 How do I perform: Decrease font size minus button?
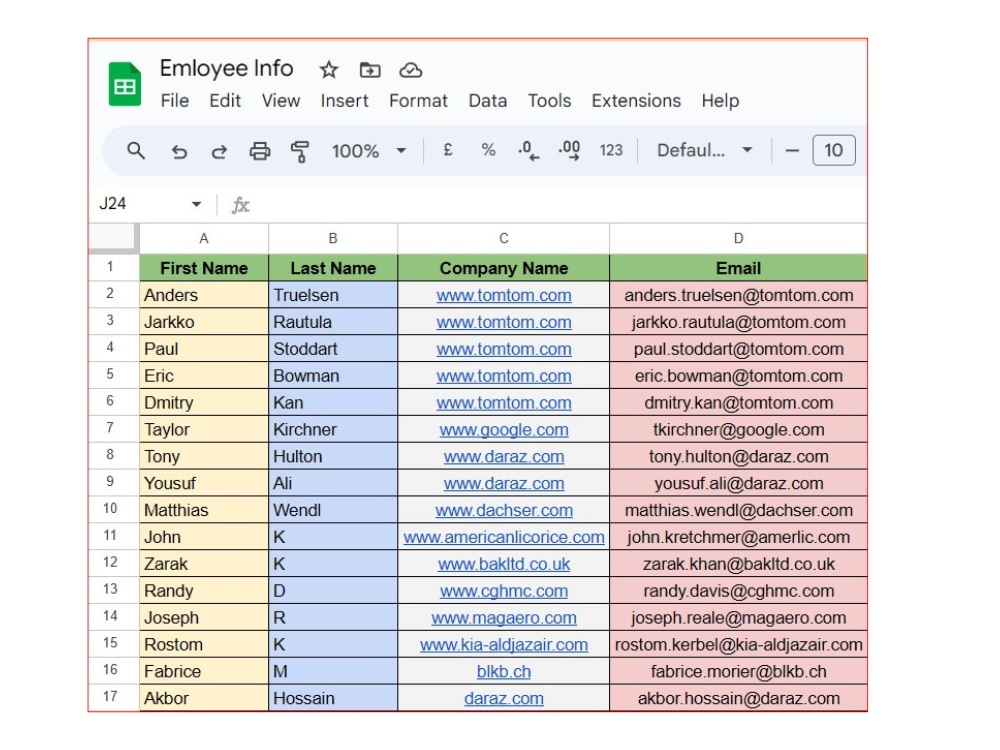pyautogui.click(x=792, y=151)
